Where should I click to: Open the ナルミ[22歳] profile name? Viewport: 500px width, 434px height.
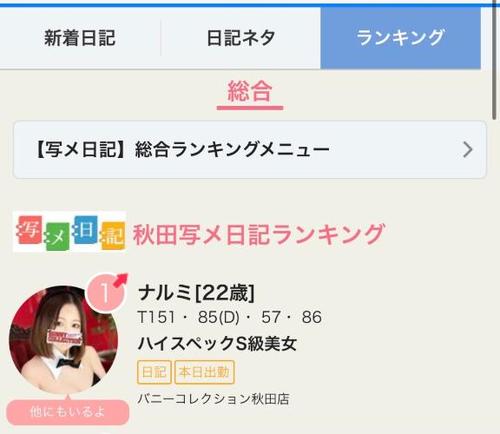point(196,293)
